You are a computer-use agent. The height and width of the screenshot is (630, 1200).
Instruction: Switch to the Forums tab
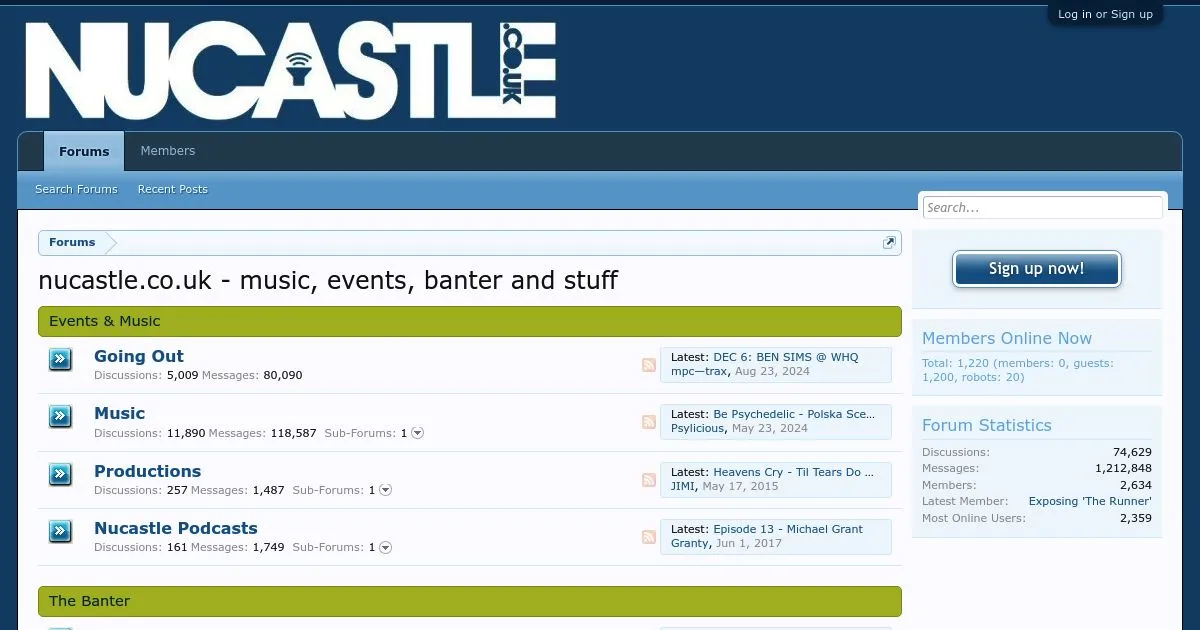[84, 151]
